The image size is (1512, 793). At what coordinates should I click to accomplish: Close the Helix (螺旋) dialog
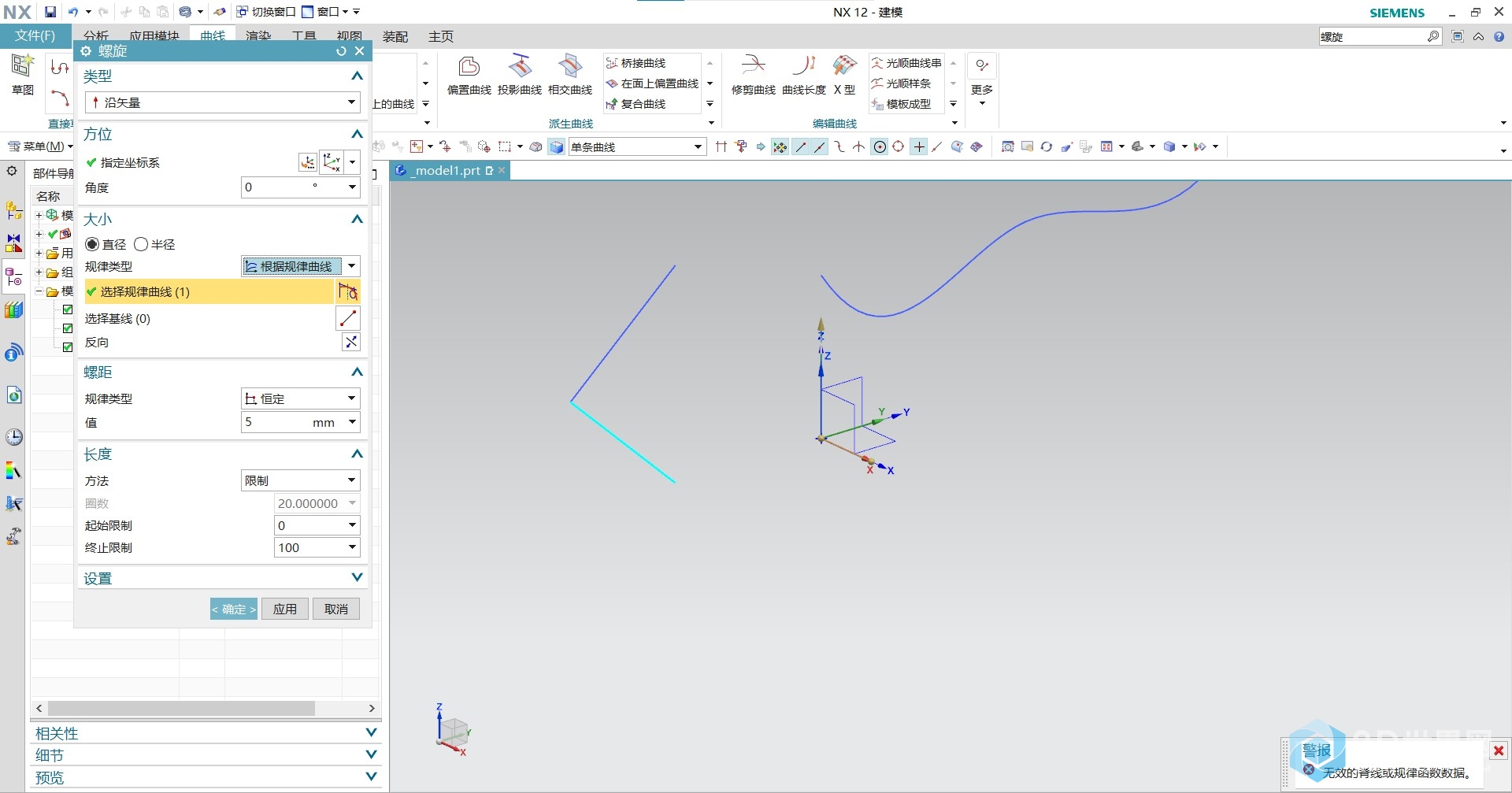click(x=359, y=51)
